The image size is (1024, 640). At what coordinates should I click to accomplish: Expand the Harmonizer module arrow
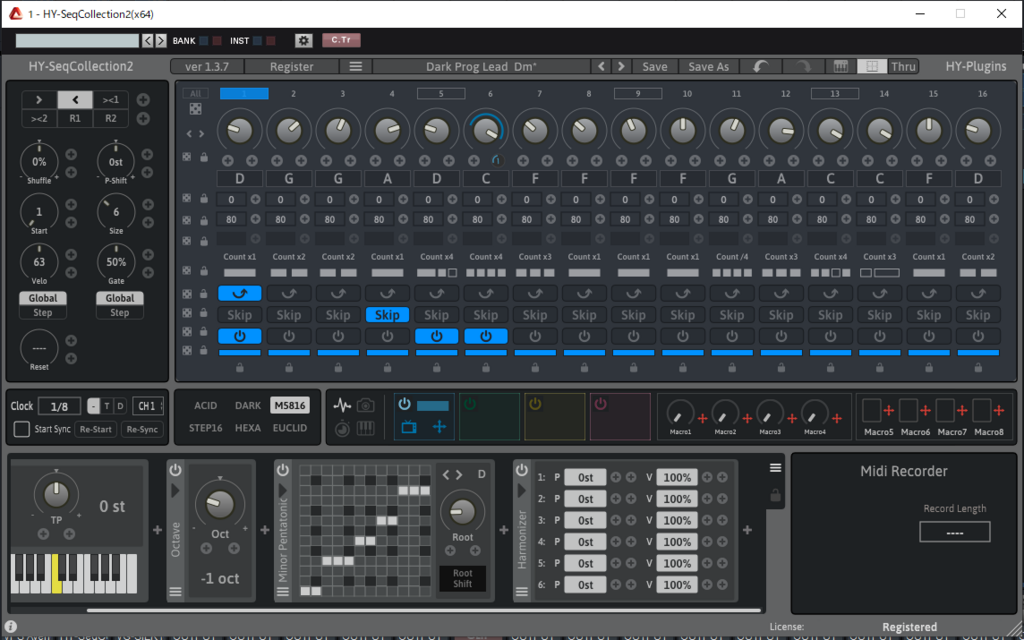click(x=521, y=490)
